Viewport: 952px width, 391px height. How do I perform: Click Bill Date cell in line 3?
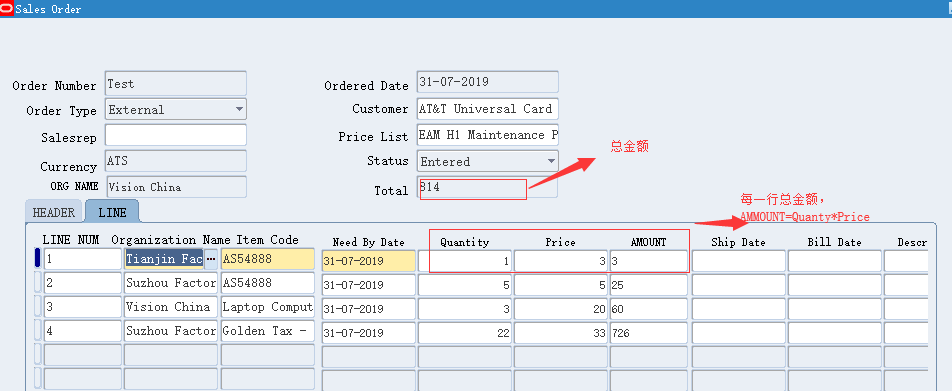click(835, 309)
